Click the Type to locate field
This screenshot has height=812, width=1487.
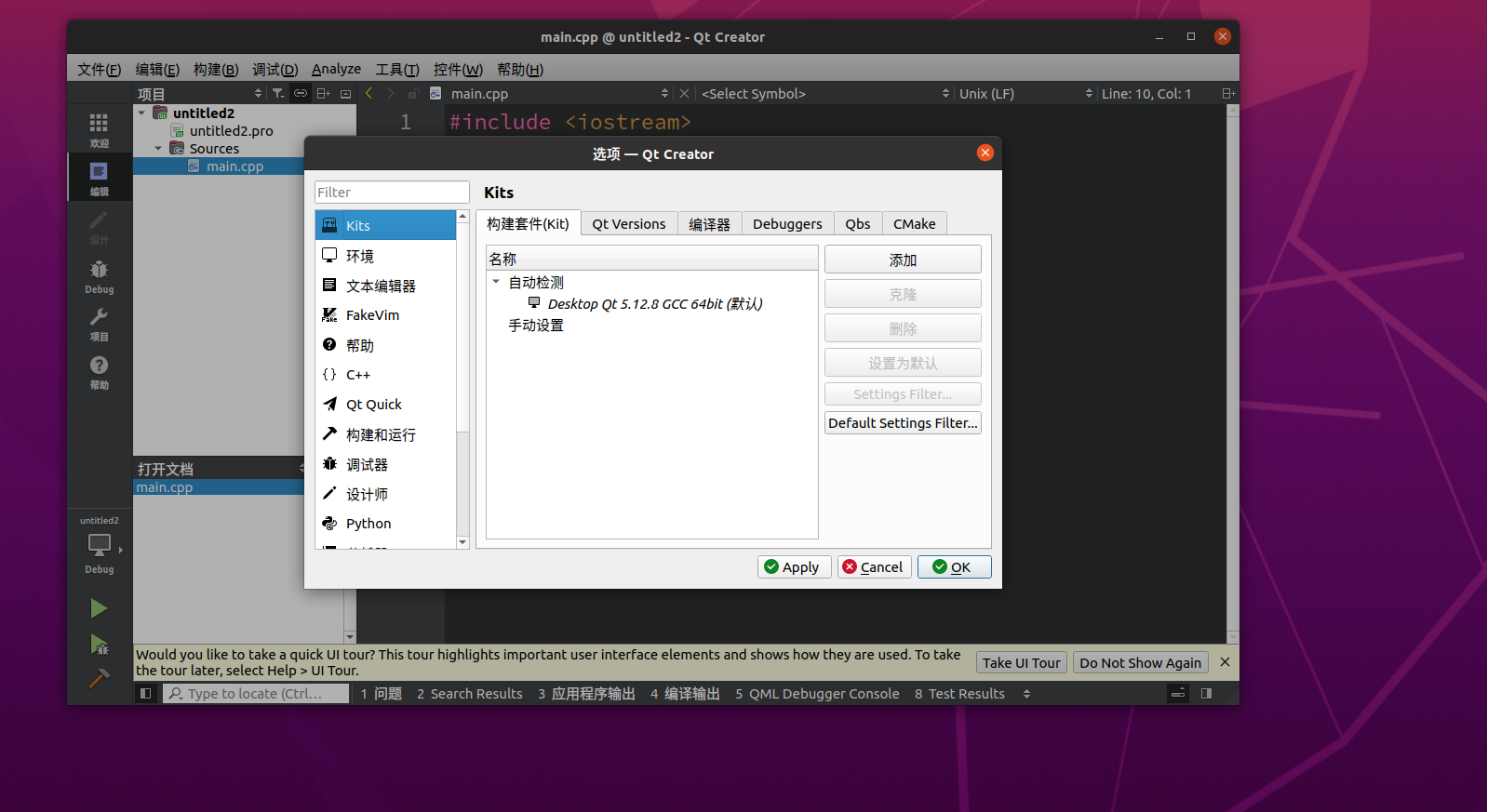pyautogui.click(x=256, y=693)
